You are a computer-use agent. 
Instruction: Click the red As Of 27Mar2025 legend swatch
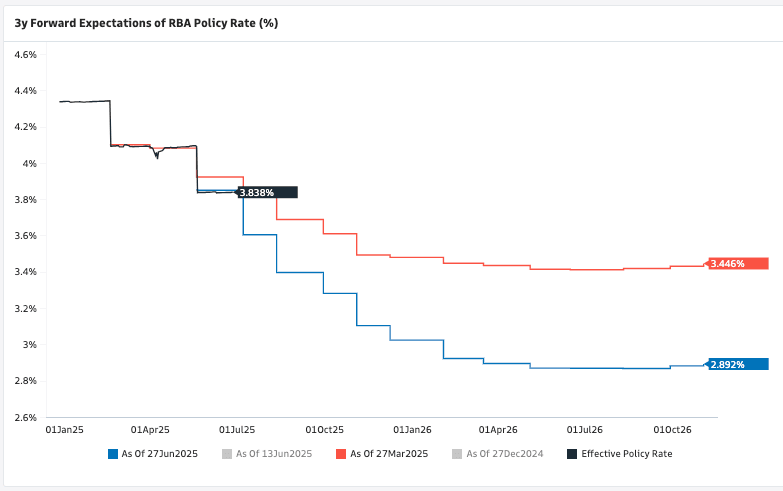click(341, 454)
